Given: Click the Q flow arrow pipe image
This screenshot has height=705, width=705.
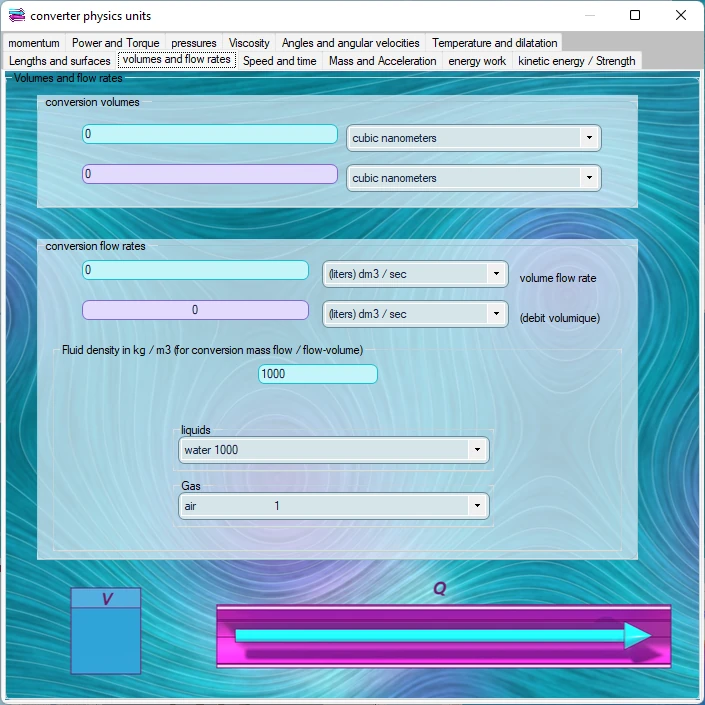Looking at the screenshot, I should coord(444,636).
